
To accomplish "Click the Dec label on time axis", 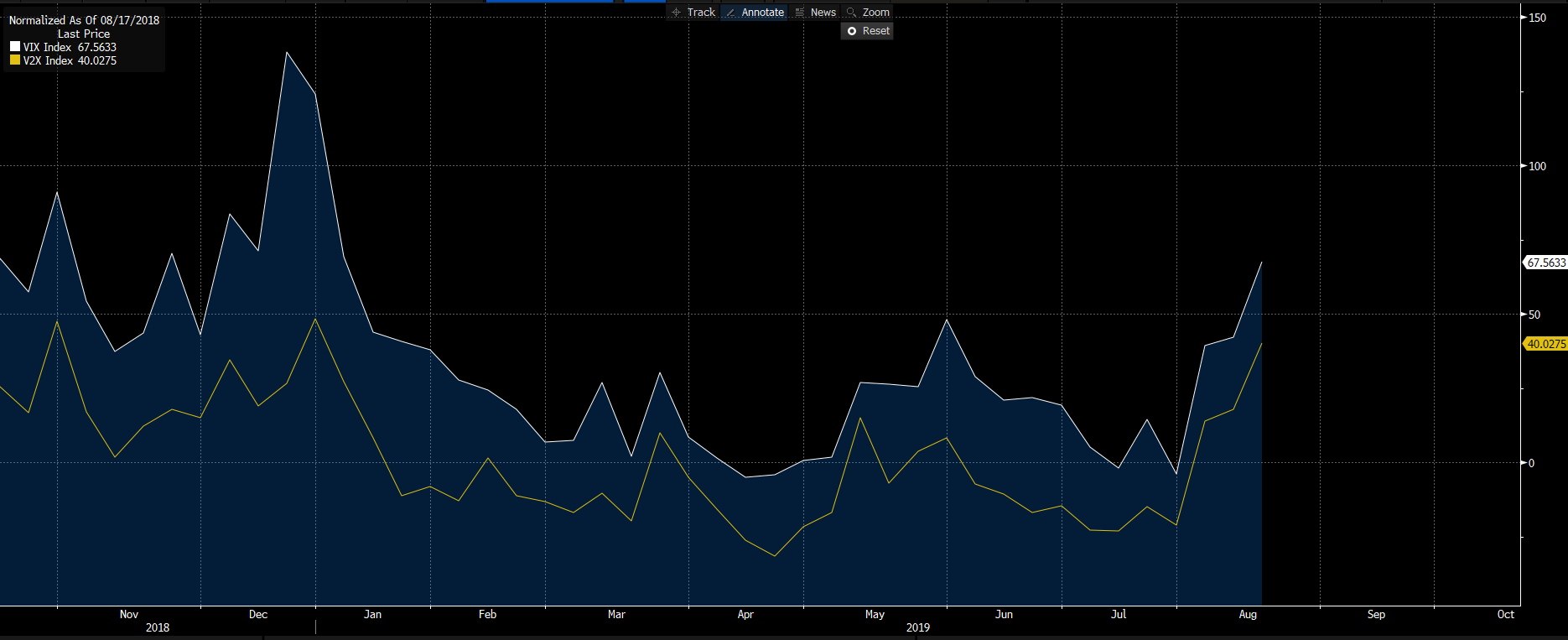I will 258,615.
